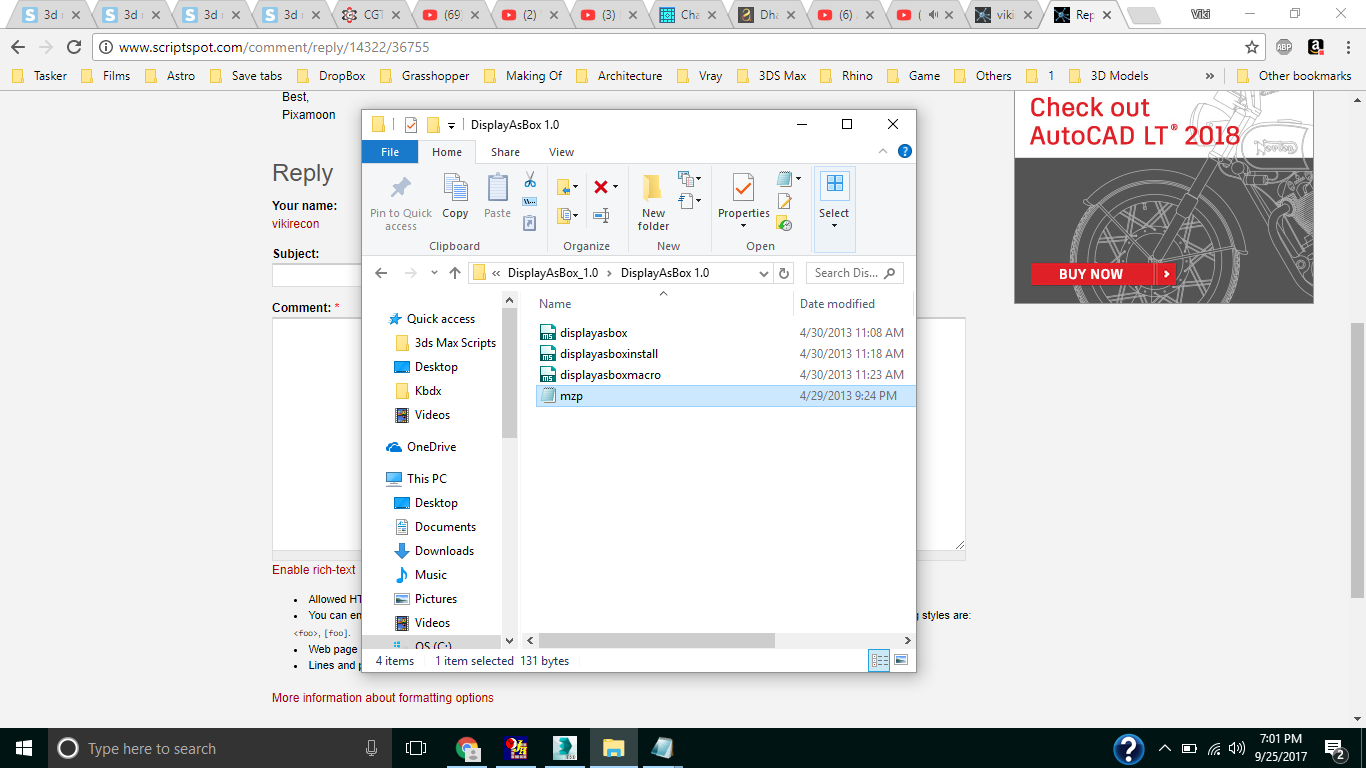Switch to details view using status bar icon
This screenshot has height=768, width=1366.
pos(879,660)
